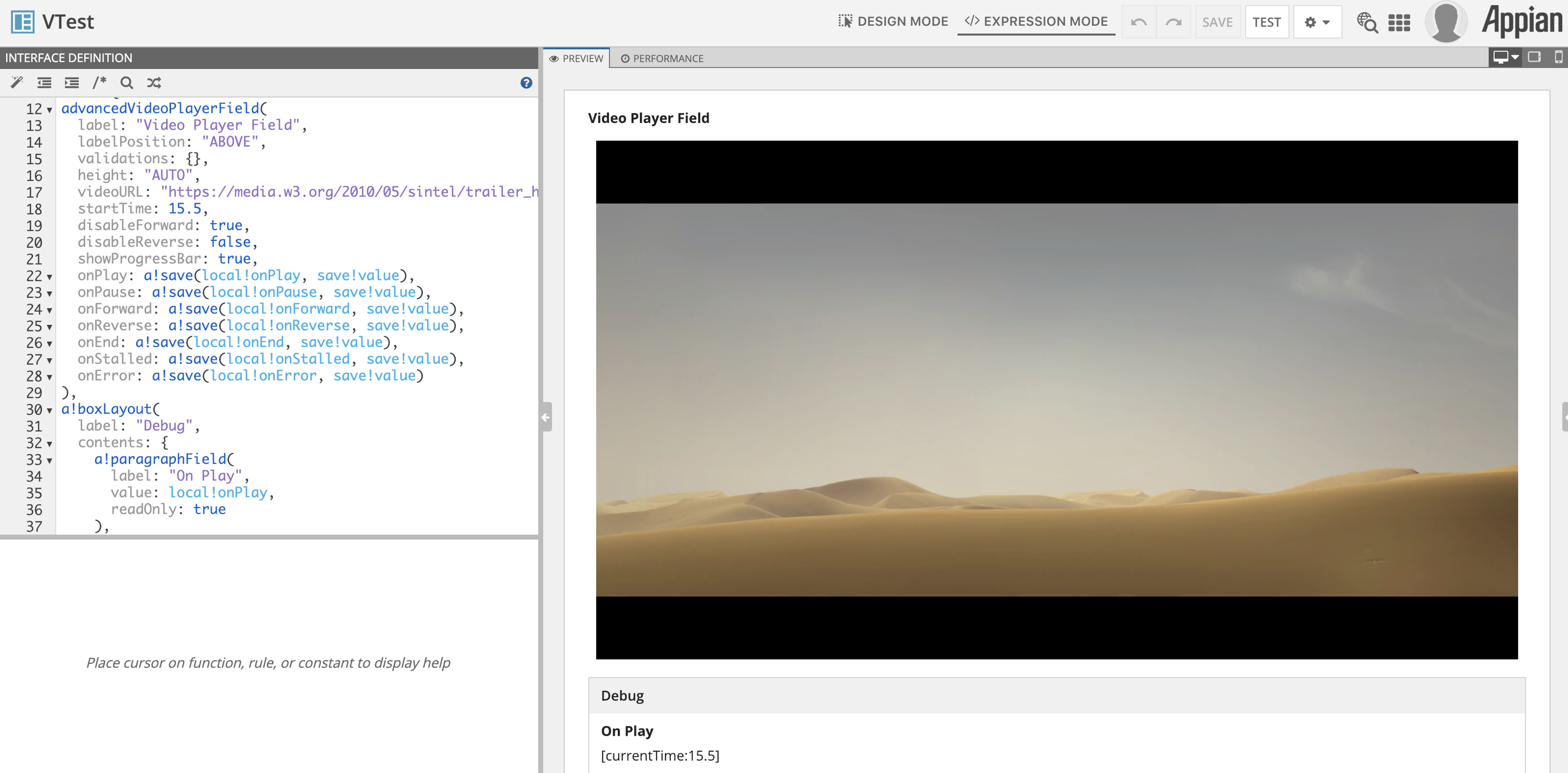This screenshot has height=773, width=1568.
Task: Click local!onError on line 28
Action: click(x=263, y=376)
